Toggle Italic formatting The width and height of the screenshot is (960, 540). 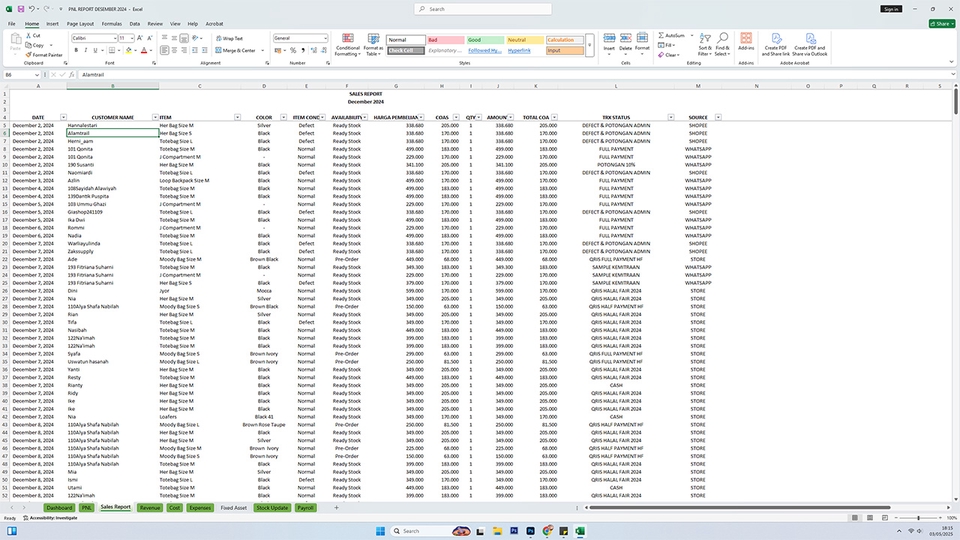tap(85, 50)
